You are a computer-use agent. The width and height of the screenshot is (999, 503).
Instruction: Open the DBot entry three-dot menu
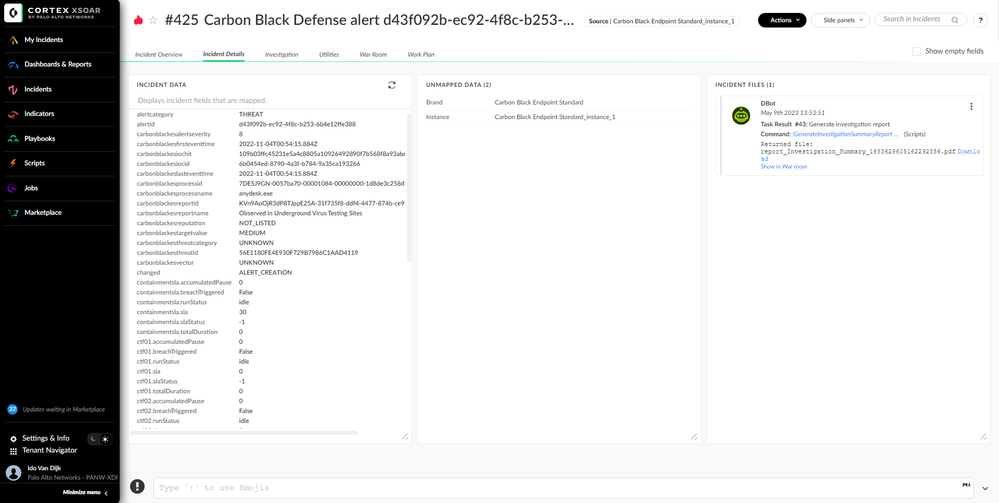click(x=971, y=106)
